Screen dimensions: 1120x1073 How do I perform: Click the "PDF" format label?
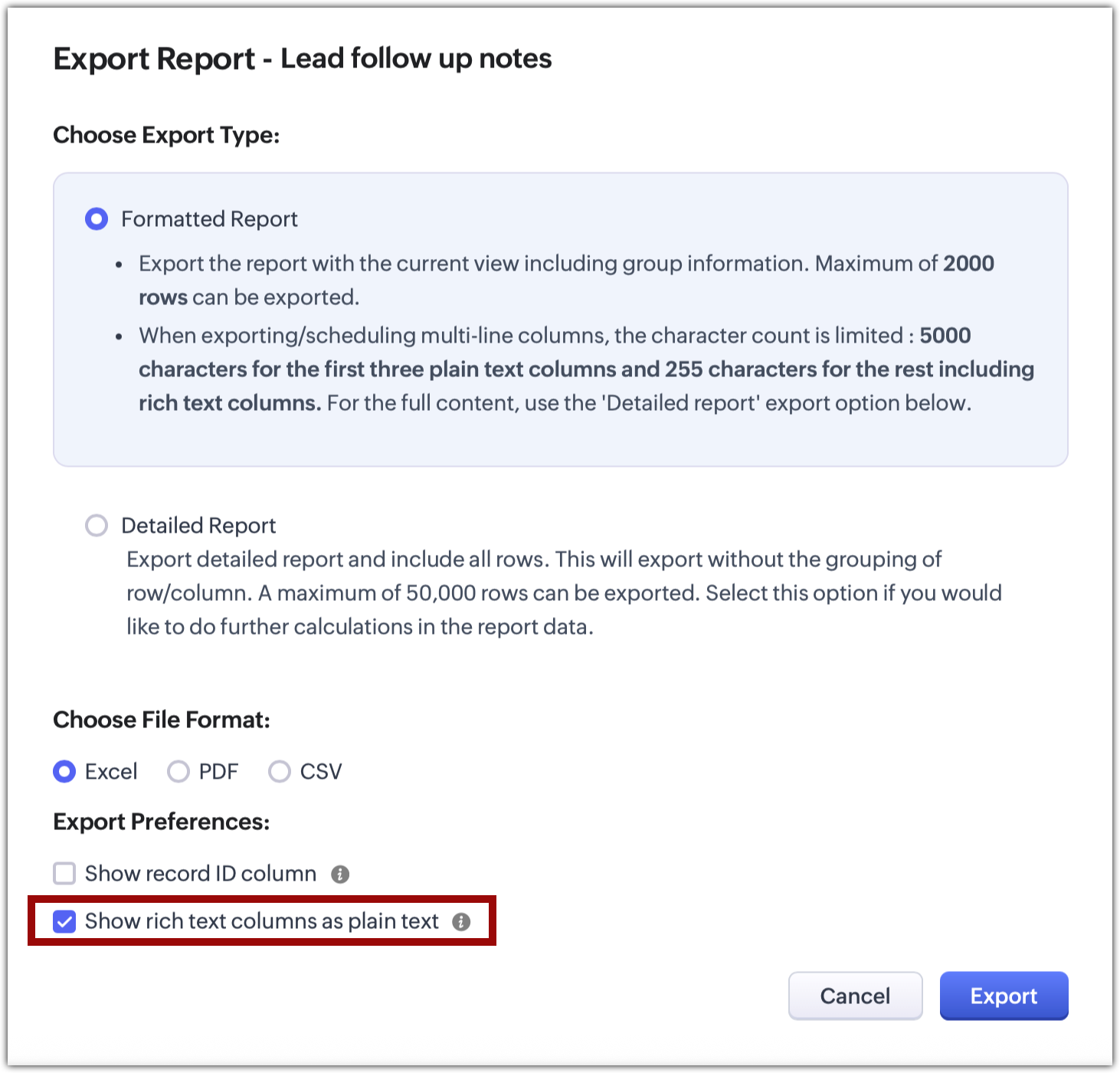point(218,772)
